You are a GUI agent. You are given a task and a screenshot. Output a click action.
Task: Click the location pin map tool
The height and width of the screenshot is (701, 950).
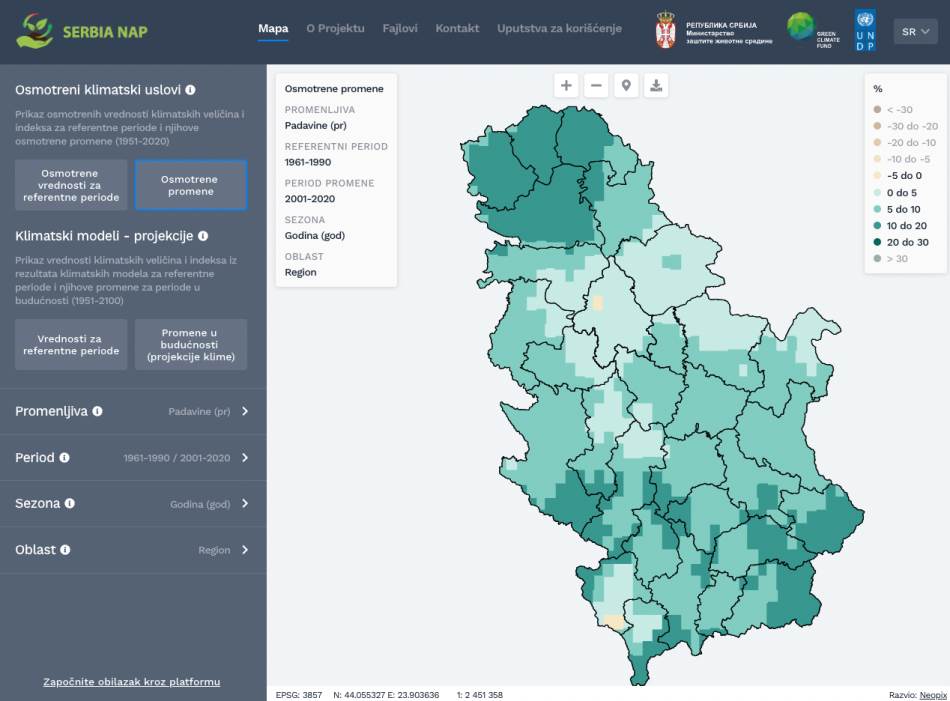pyautogui.click(x=626, y=86)
